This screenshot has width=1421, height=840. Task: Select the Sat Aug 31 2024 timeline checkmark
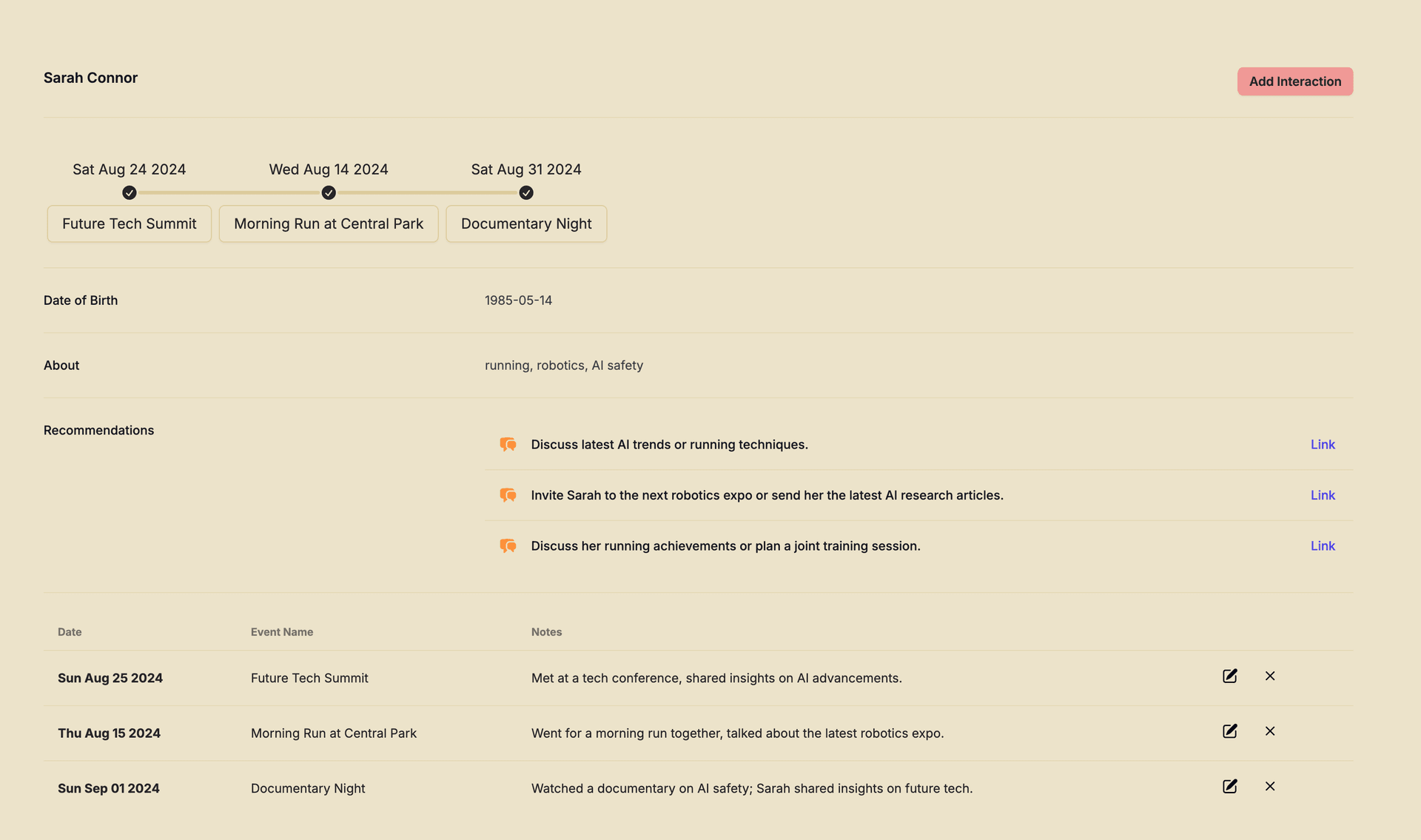(x=526, y=192)
